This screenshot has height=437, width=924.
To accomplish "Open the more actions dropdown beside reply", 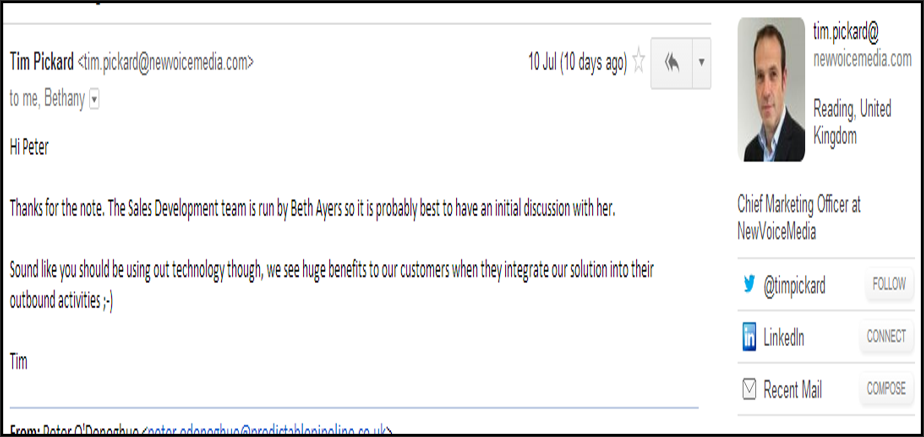I will [701, 63].
